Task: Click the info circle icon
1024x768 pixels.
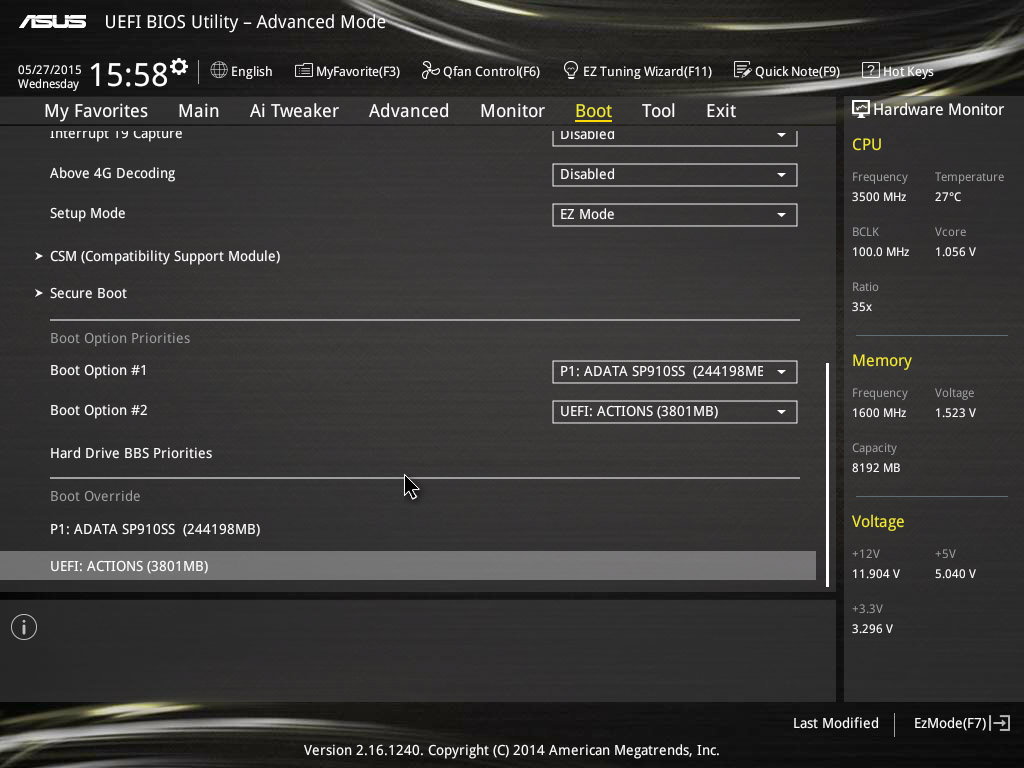Action: point(24,627)
